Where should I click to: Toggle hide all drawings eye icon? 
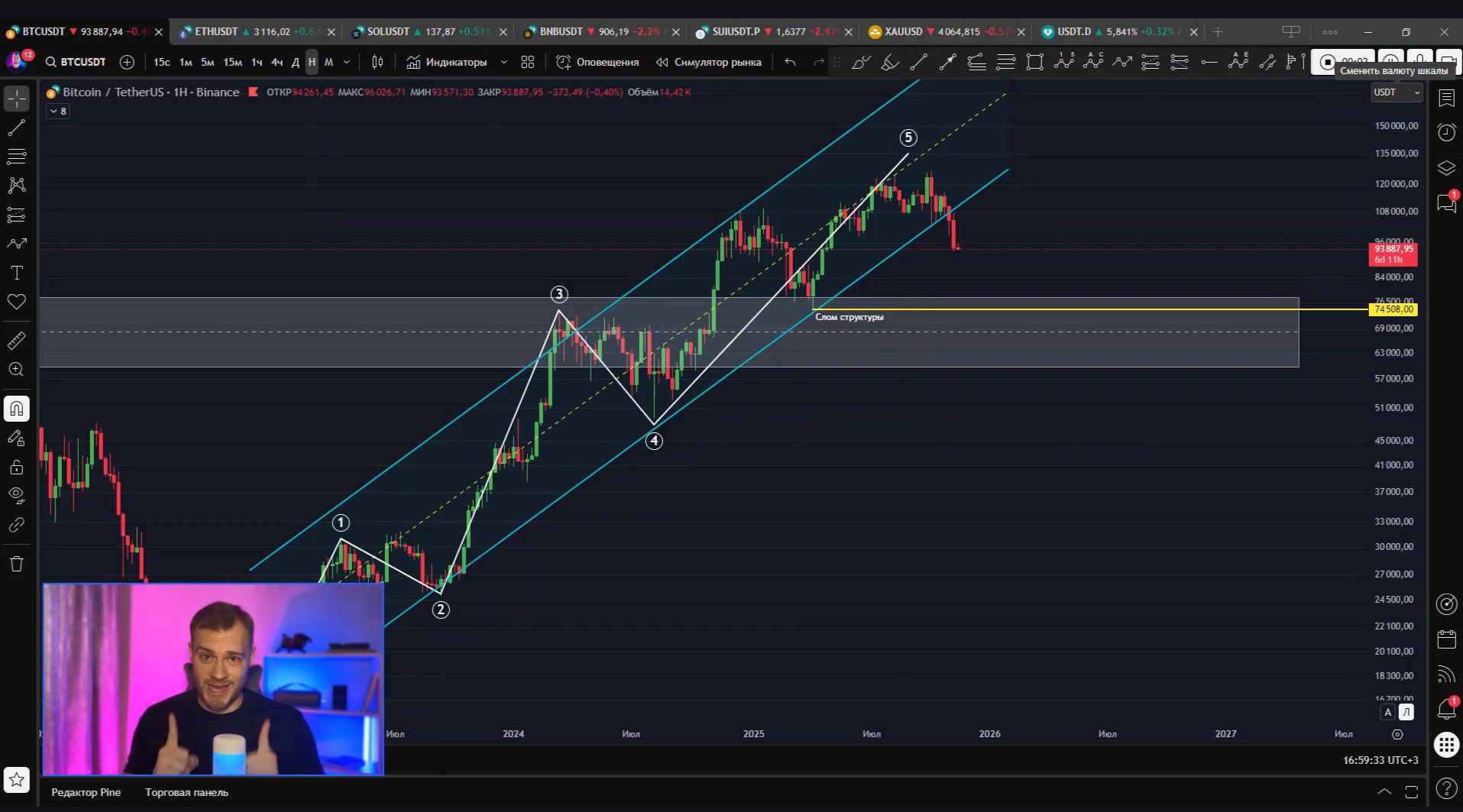coord(17,495)
